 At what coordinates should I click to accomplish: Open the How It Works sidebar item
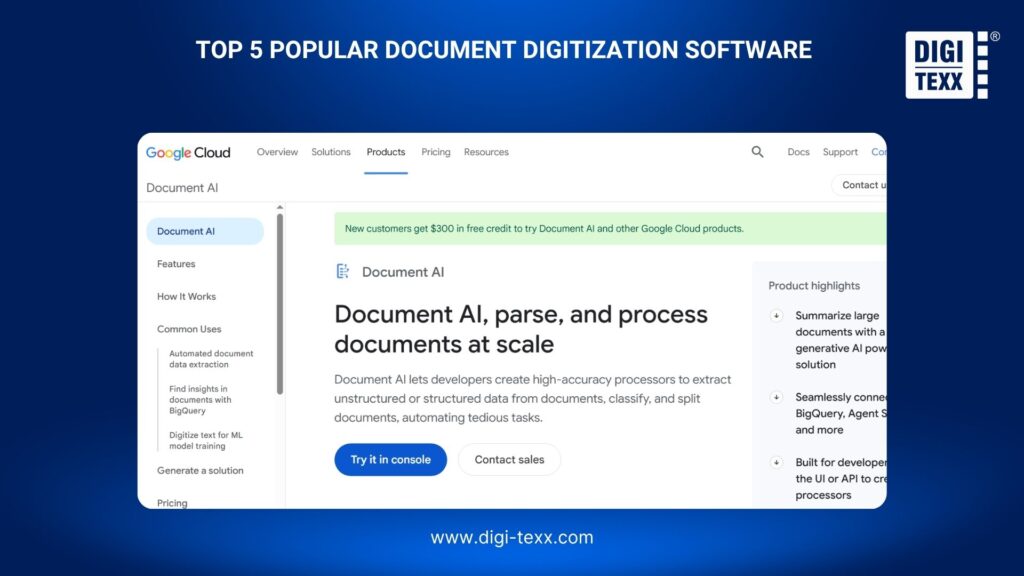(186, 296)
